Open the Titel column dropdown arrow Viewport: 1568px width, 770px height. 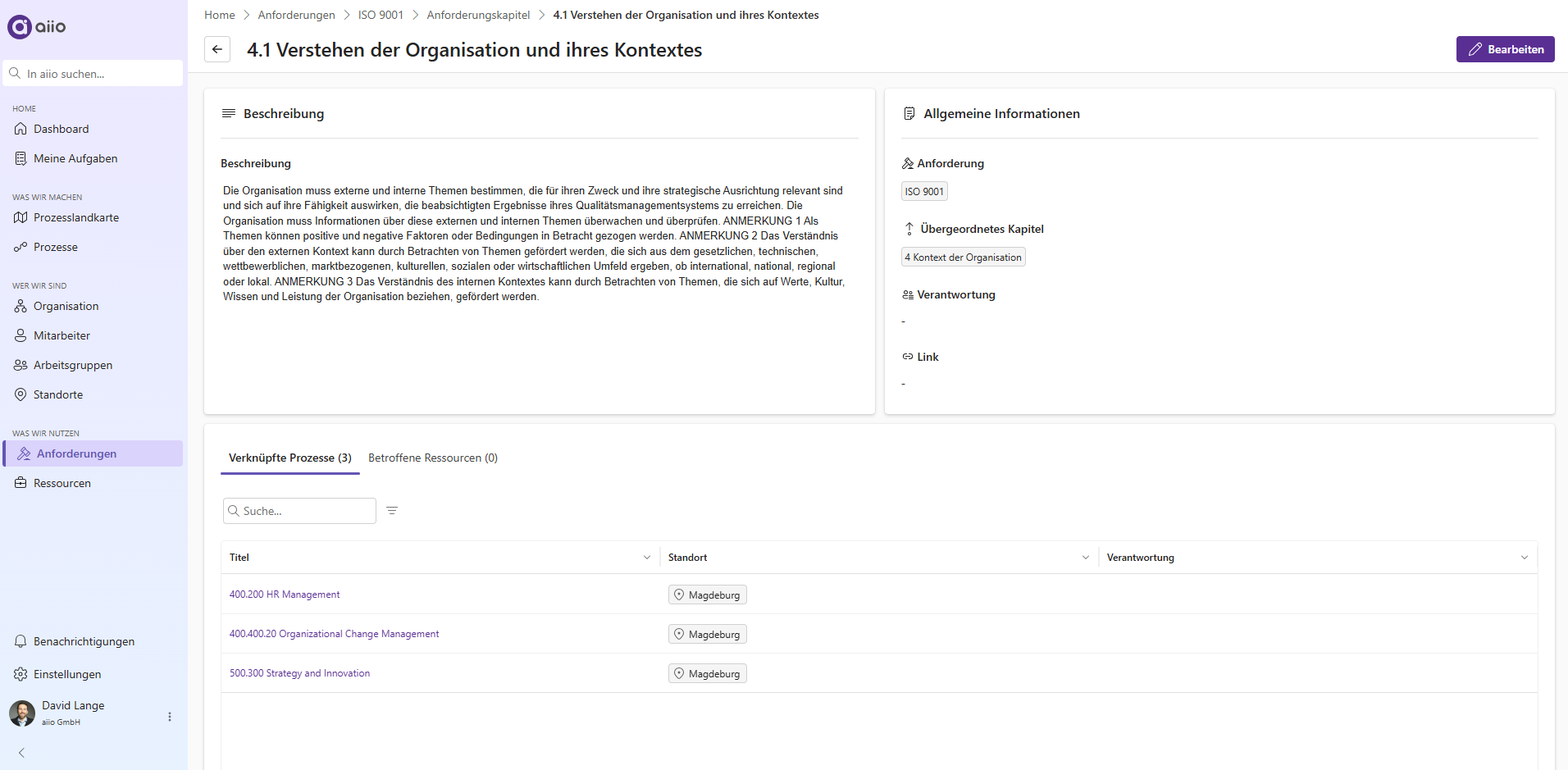click(x=647, y=558)
